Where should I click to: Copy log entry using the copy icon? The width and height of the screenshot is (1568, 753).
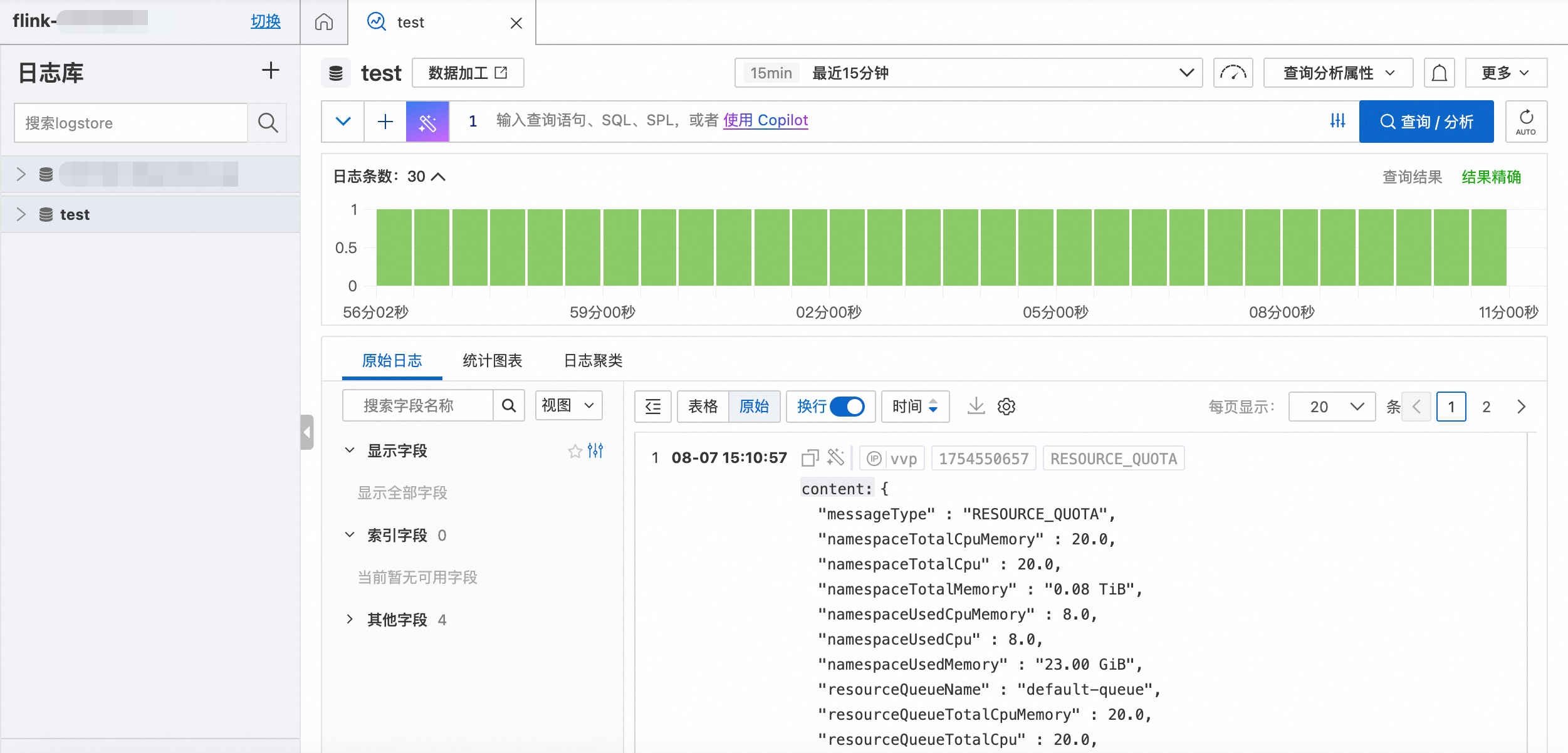click(810, 458)
